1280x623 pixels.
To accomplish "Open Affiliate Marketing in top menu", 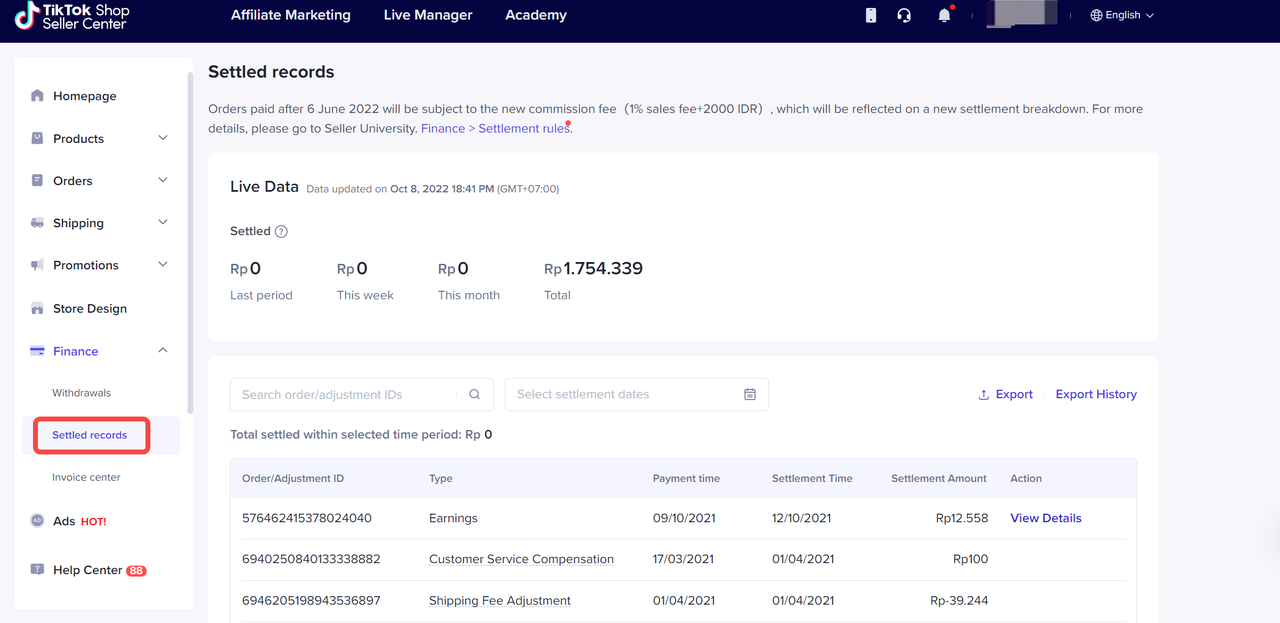I will [290, 15].
